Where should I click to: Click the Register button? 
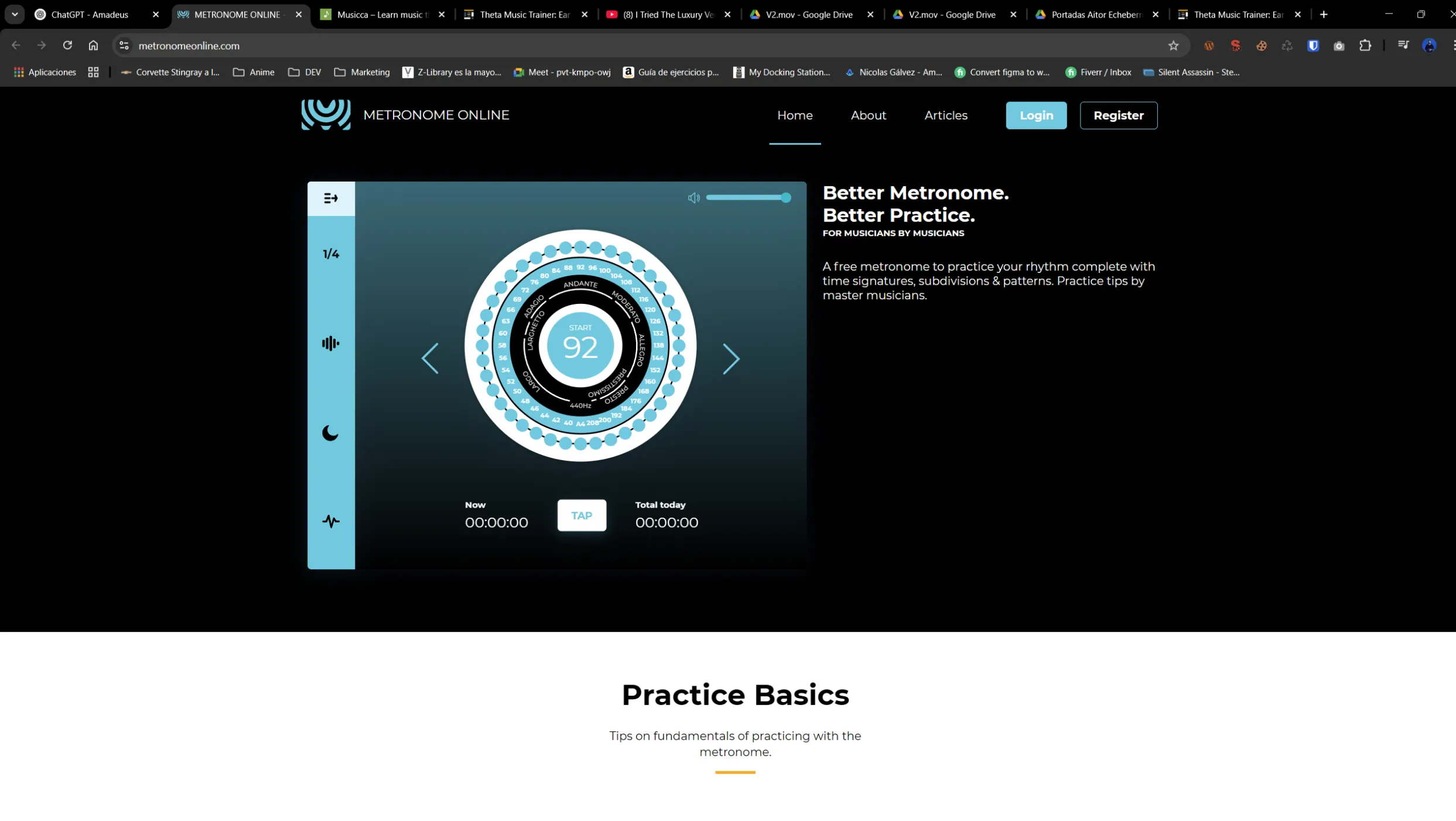pyautogui.click(x=1118, y=115)
